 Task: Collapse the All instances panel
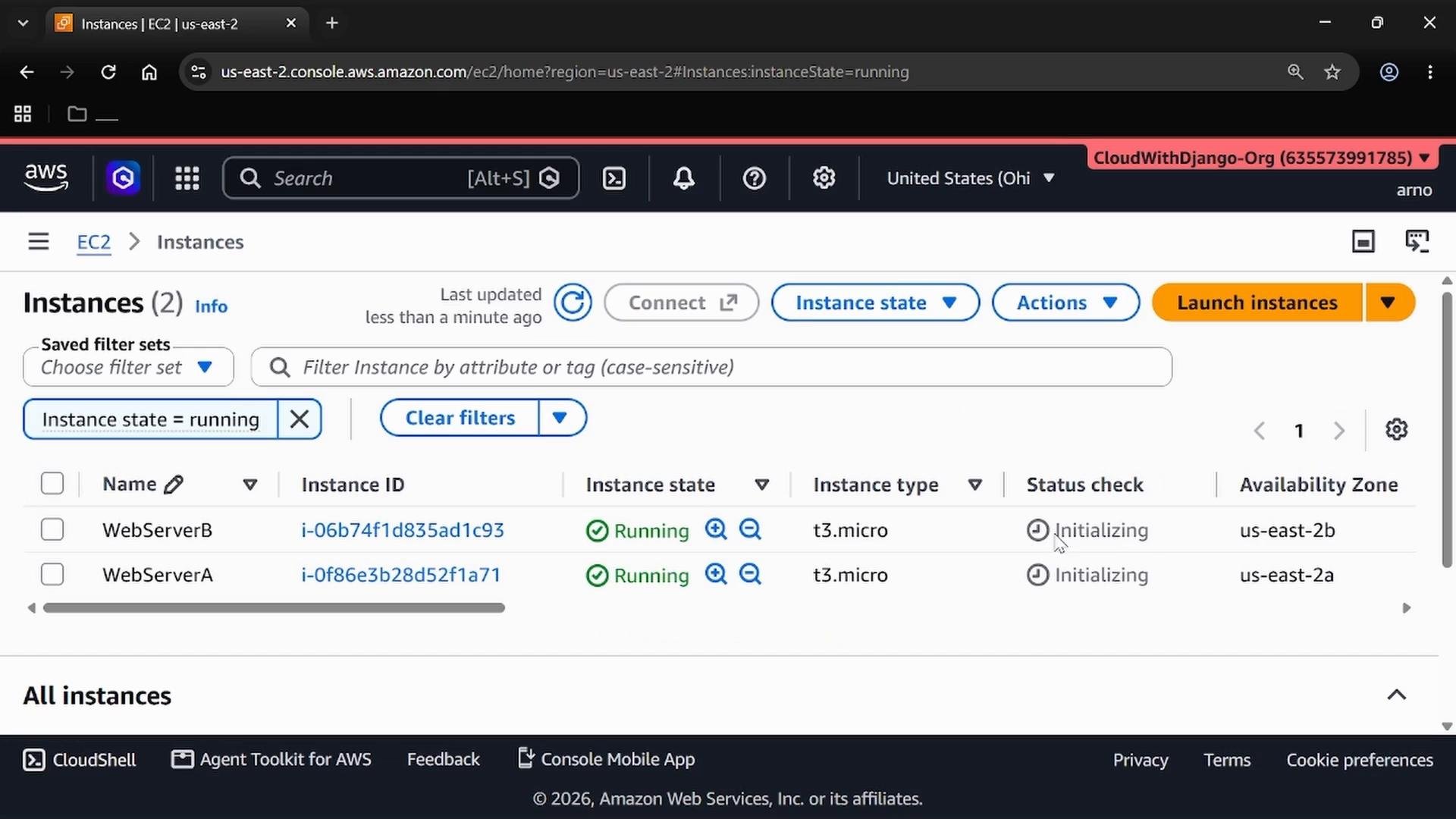[1396, 695]
